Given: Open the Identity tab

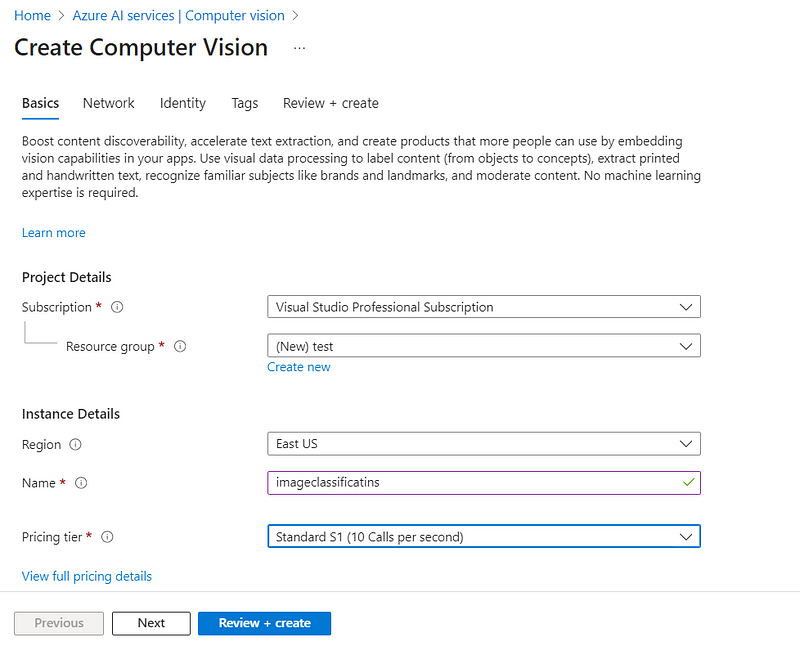Looking at the screenshot, I should (183, 103).
